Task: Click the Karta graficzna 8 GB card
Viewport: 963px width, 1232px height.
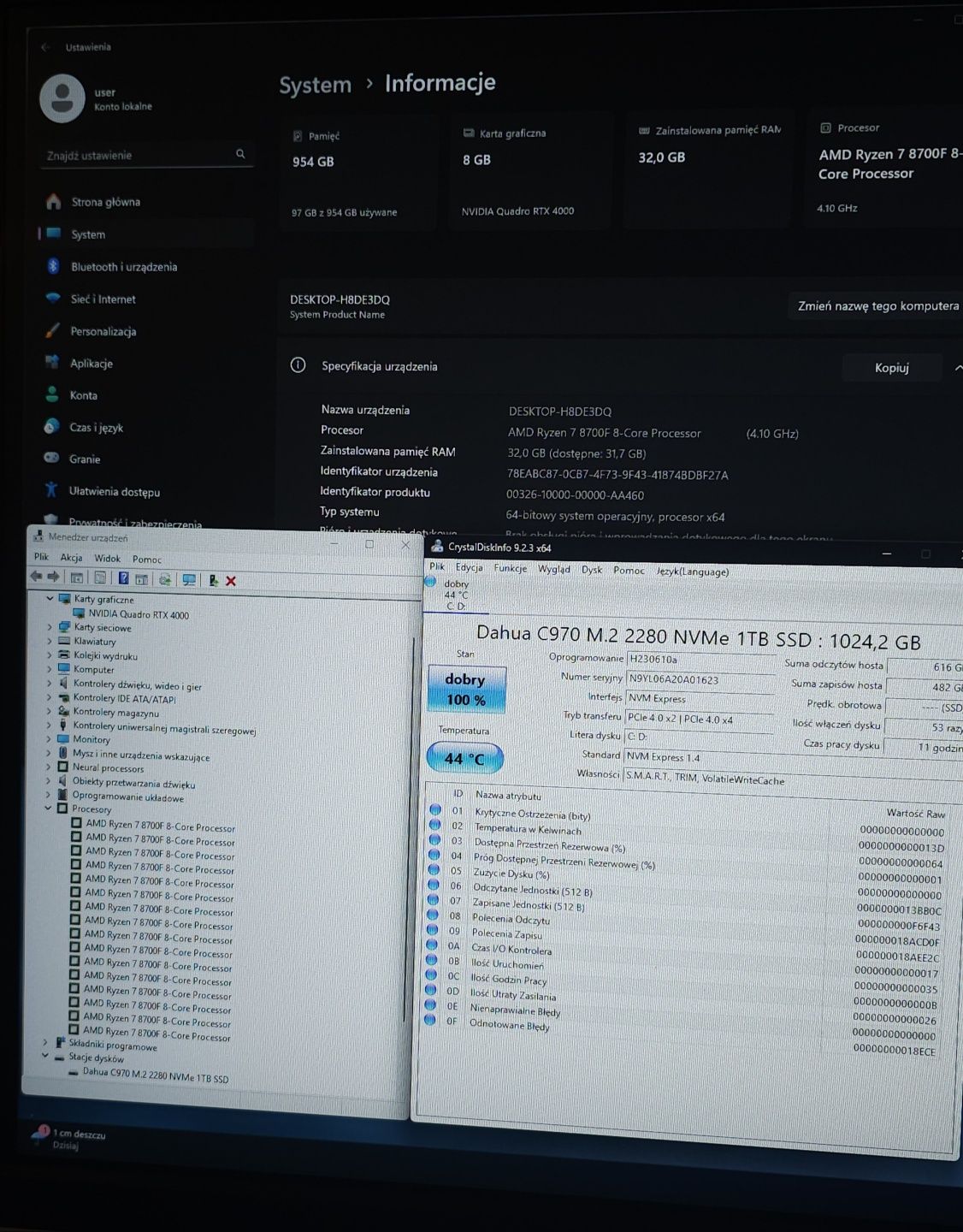Action: tap(530, 172)
